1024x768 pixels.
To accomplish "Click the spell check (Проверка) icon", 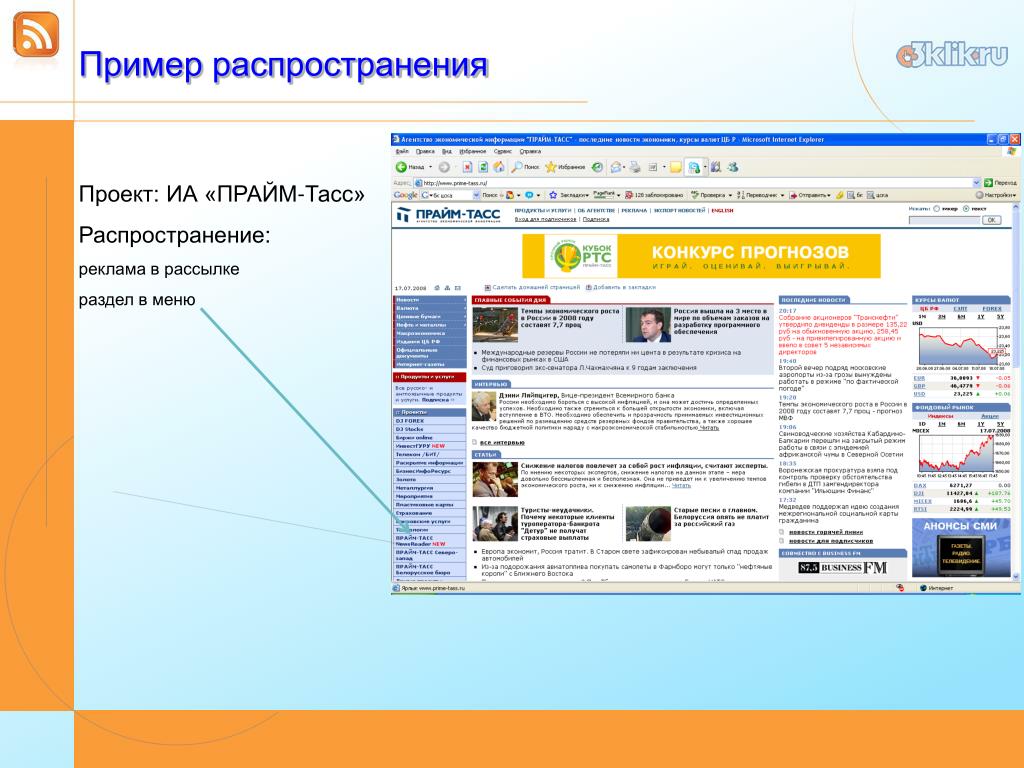I will (695, 195).
